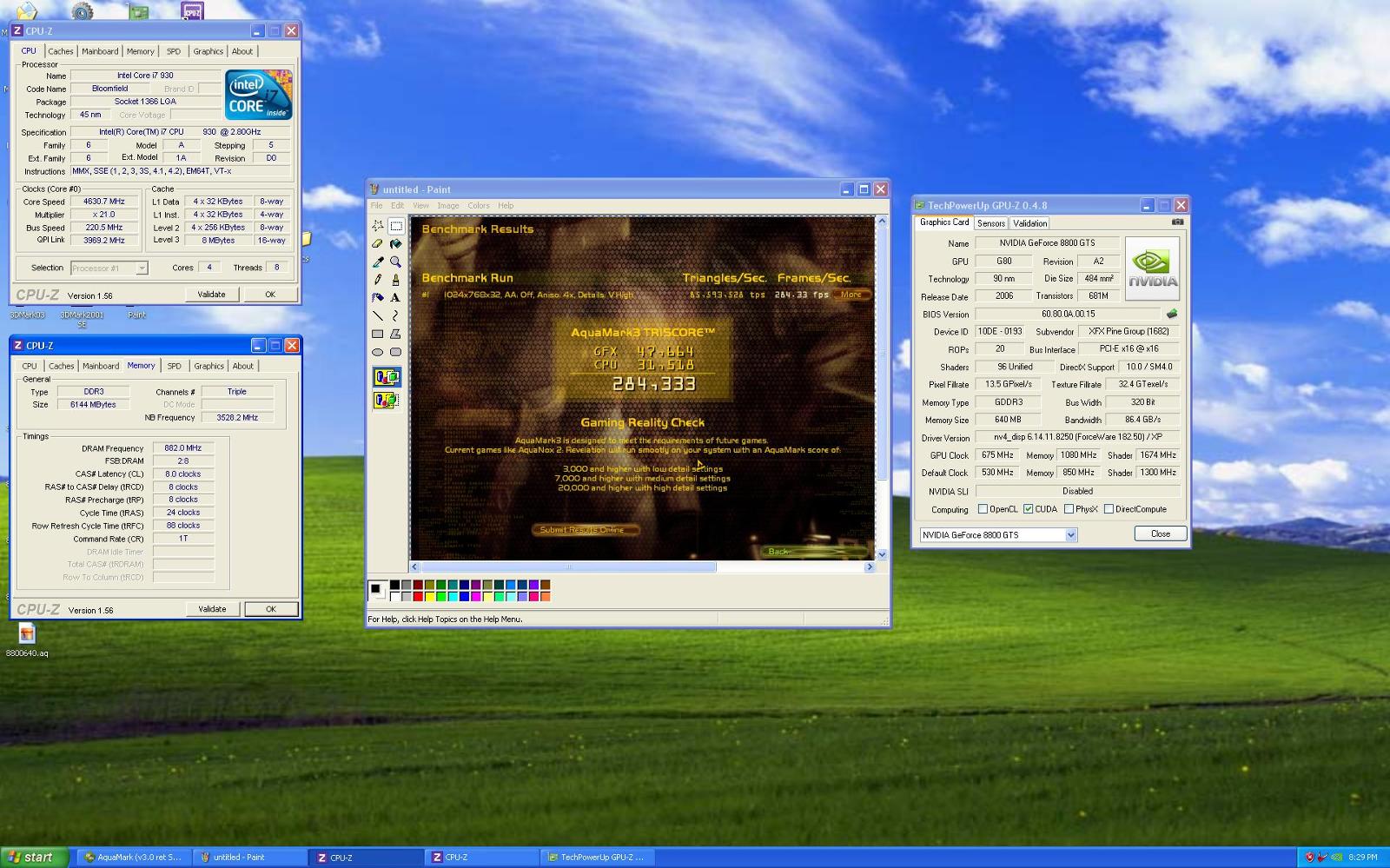Click the DRAM Frequency value 882.0 MHz
Screen dimensions: 1390x868
pos(183,448)
